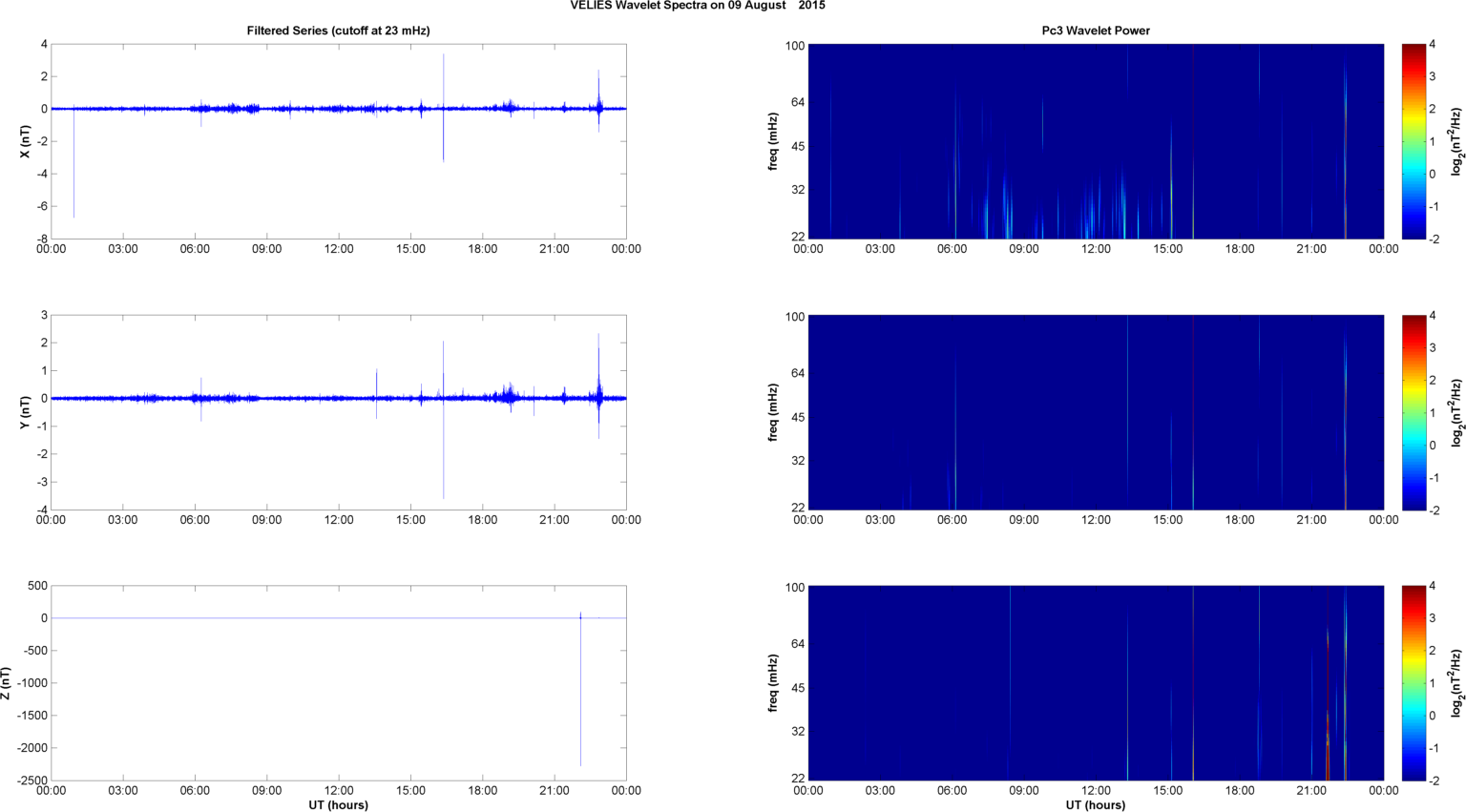
Task: Click the deep negative spike in the X series
Action: (x=73, y=162)
